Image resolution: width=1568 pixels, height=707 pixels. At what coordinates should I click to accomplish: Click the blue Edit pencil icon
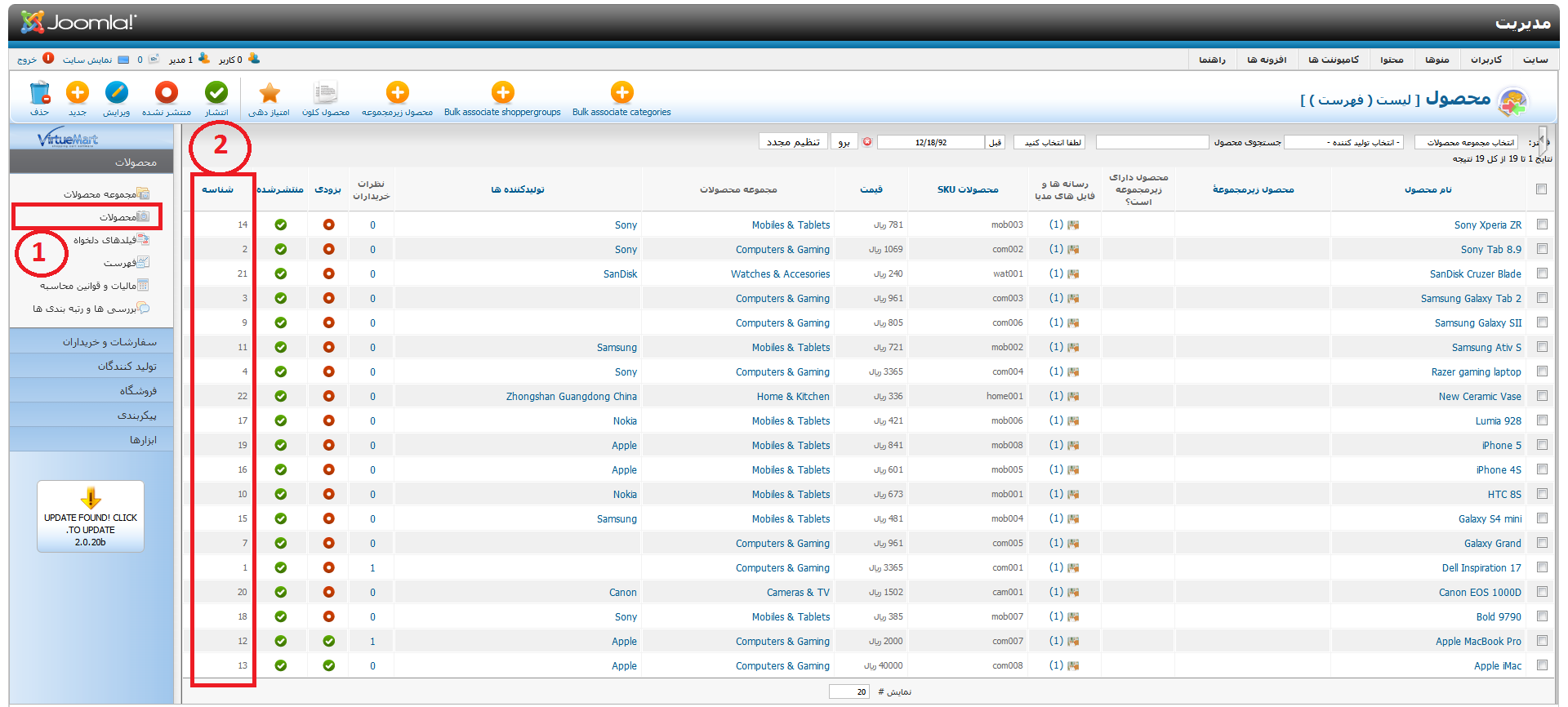(x=116, y=94)
